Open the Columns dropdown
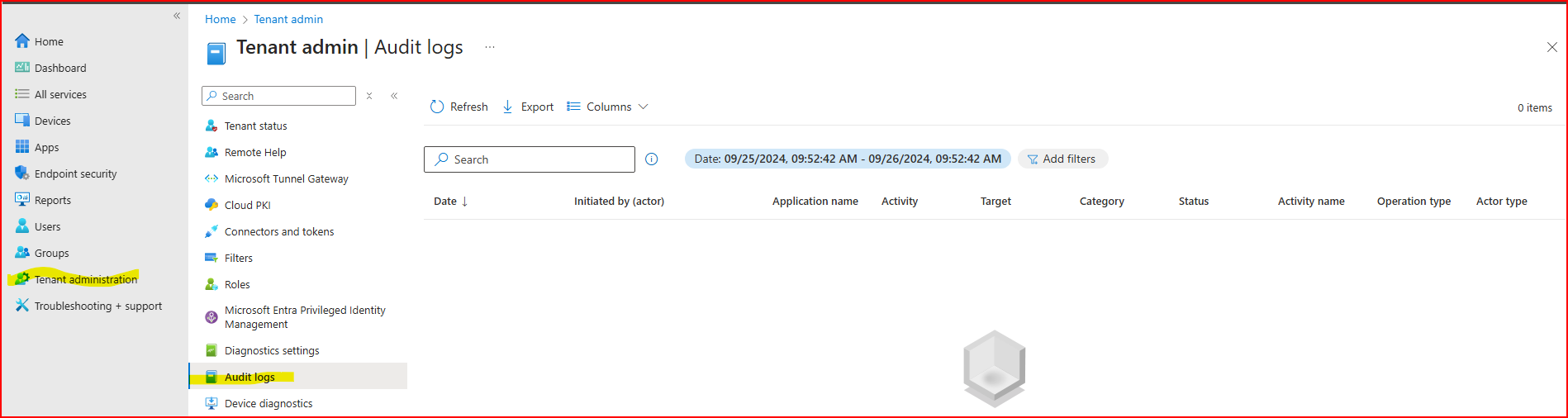The image size is (1568, 418). (x=607, y=107)
